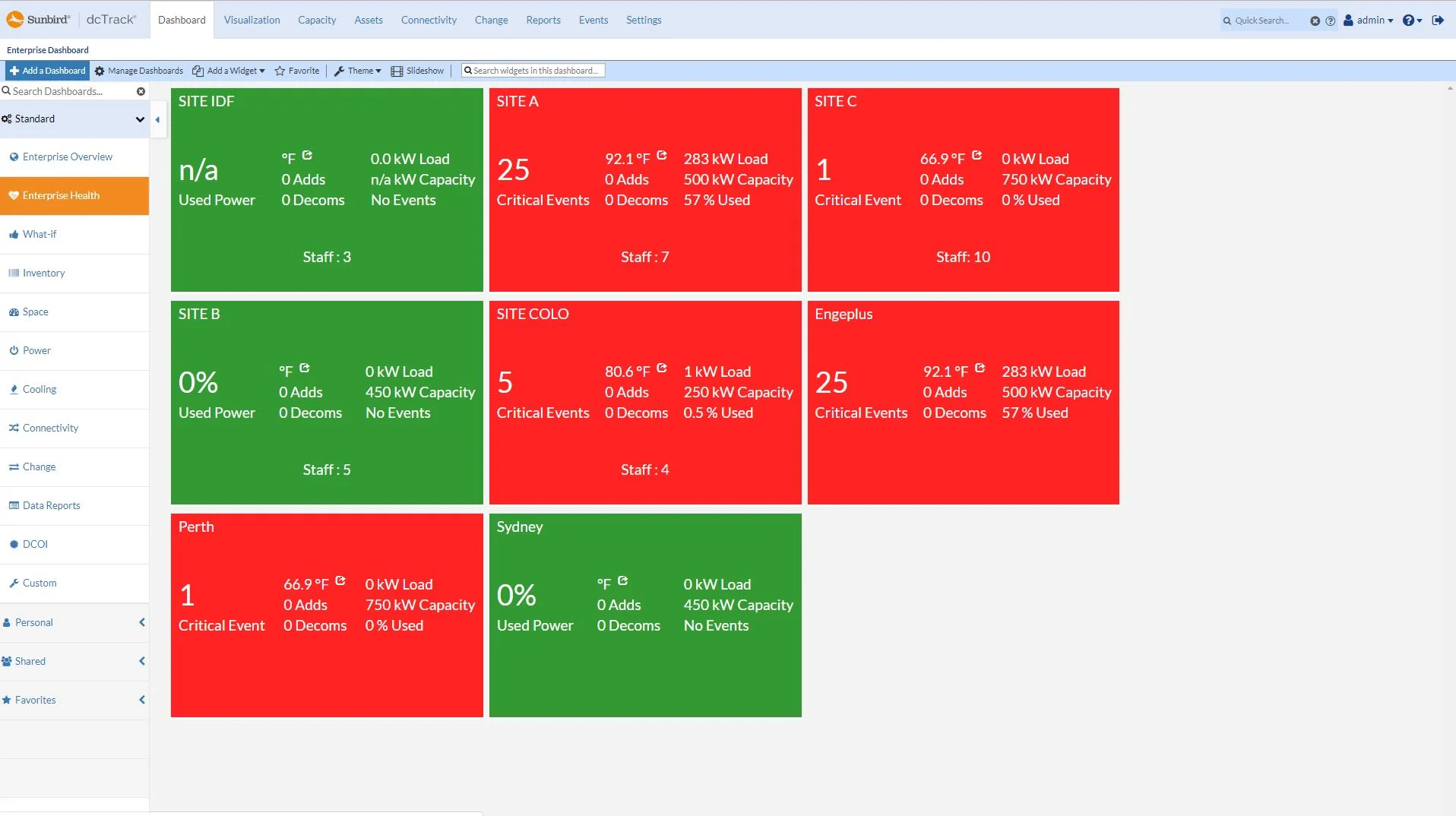Open the Data Reports section
Image resolution: width=1456 pixels, height=816 pixels.
[x=50, y=505]
